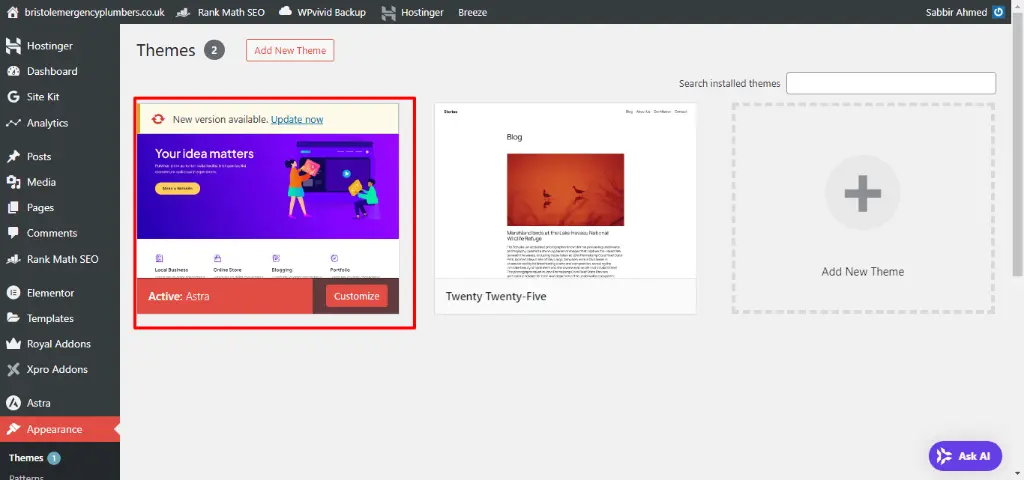Viewport: 1024px width, 480px height.
Task: Click the Media icon in the sidebar
Action: (x=13, y=182)
